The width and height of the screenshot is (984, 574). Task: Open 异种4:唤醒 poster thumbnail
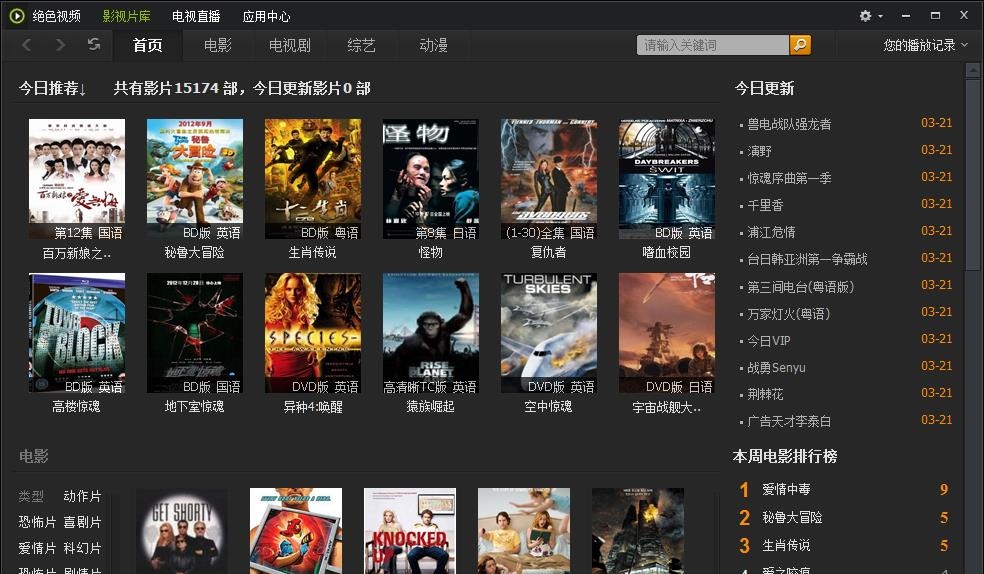[x=313, y=332]
